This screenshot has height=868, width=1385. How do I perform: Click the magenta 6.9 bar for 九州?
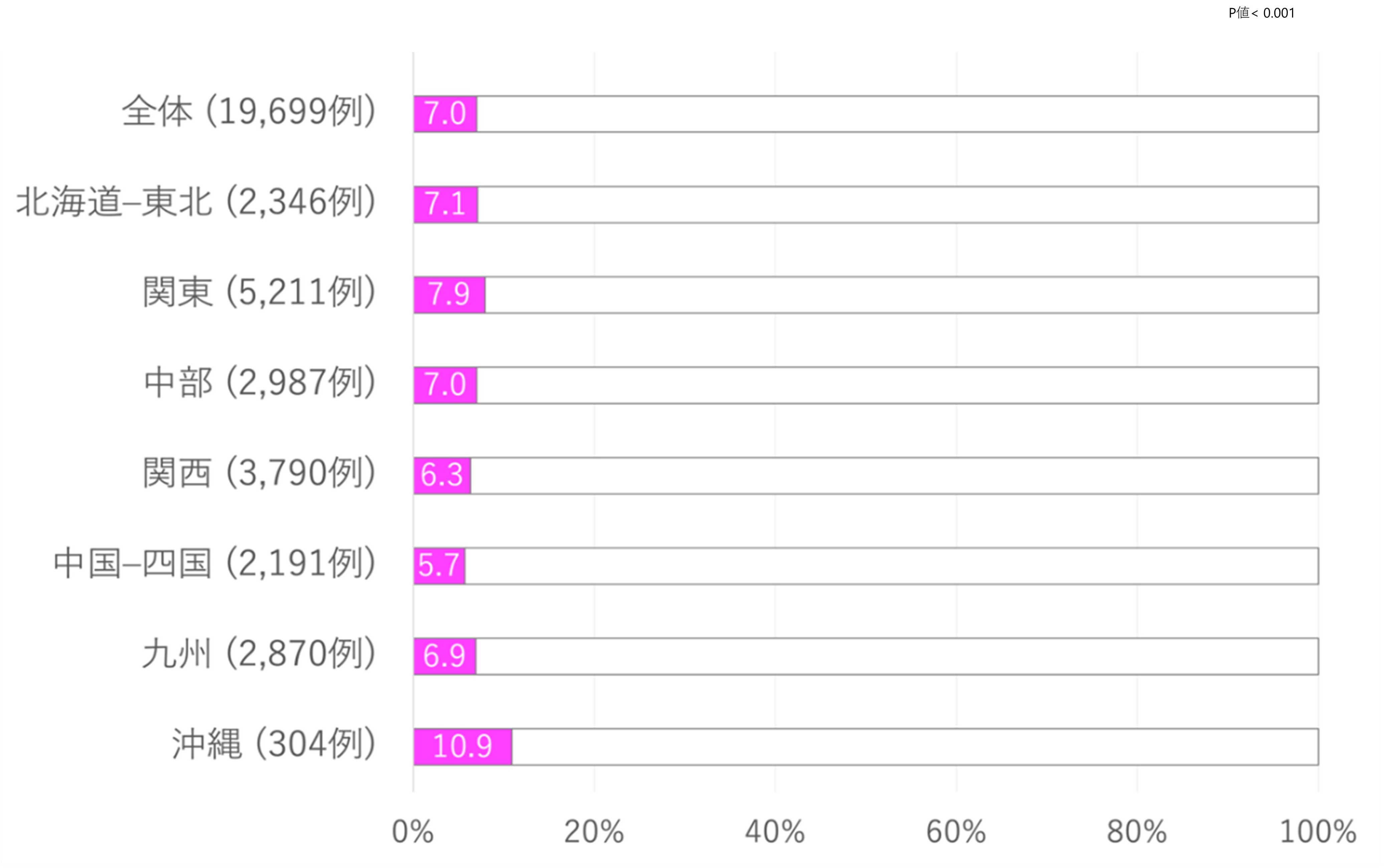click(444, 656)
